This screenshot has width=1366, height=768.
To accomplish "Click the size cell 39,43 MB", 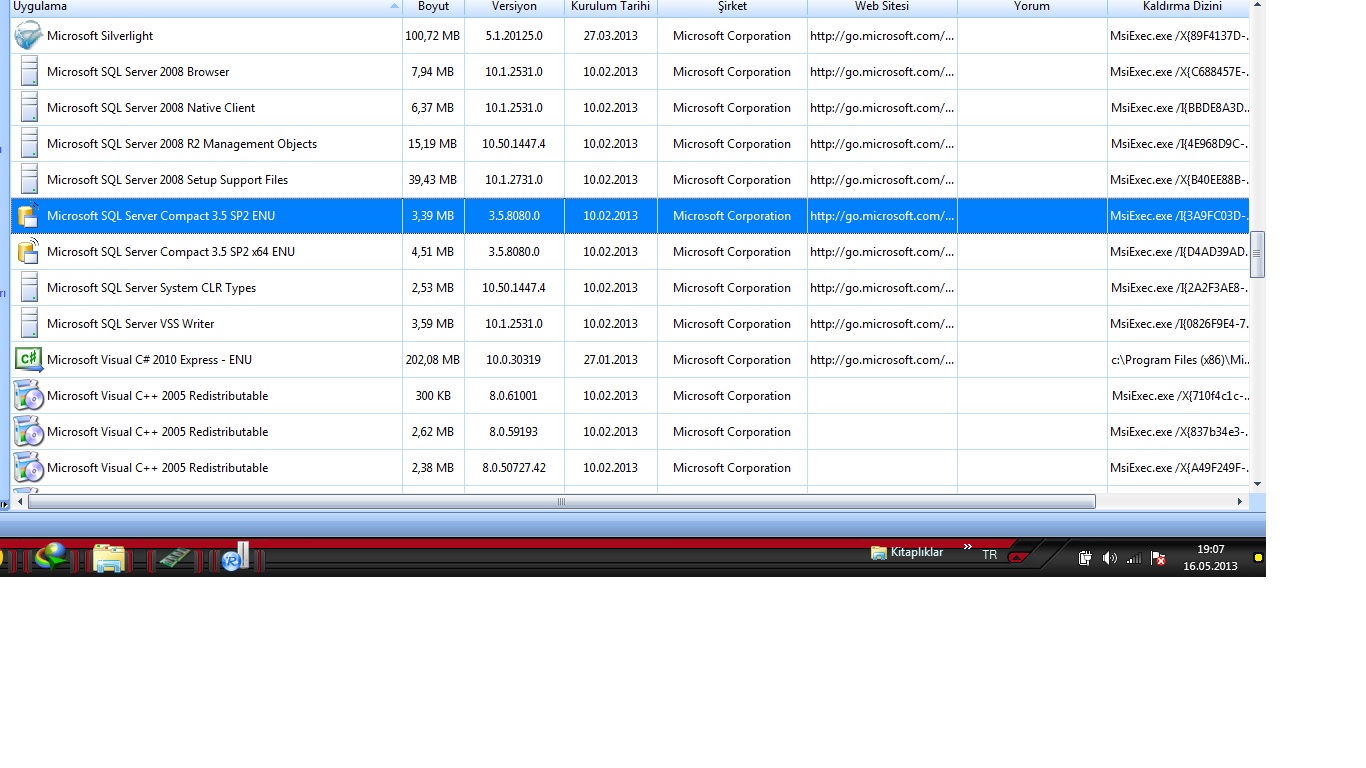I will 433,180.
